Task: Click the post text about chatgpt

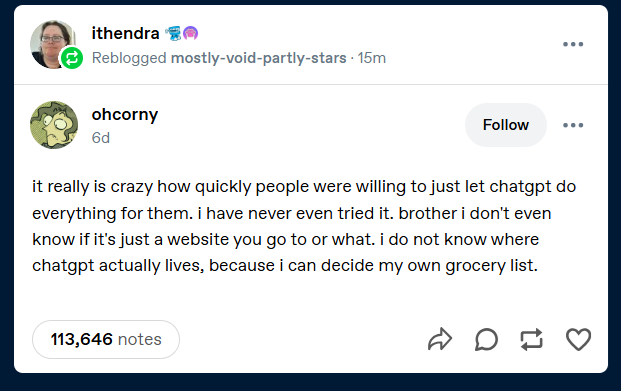Action: tap(304, 226)
